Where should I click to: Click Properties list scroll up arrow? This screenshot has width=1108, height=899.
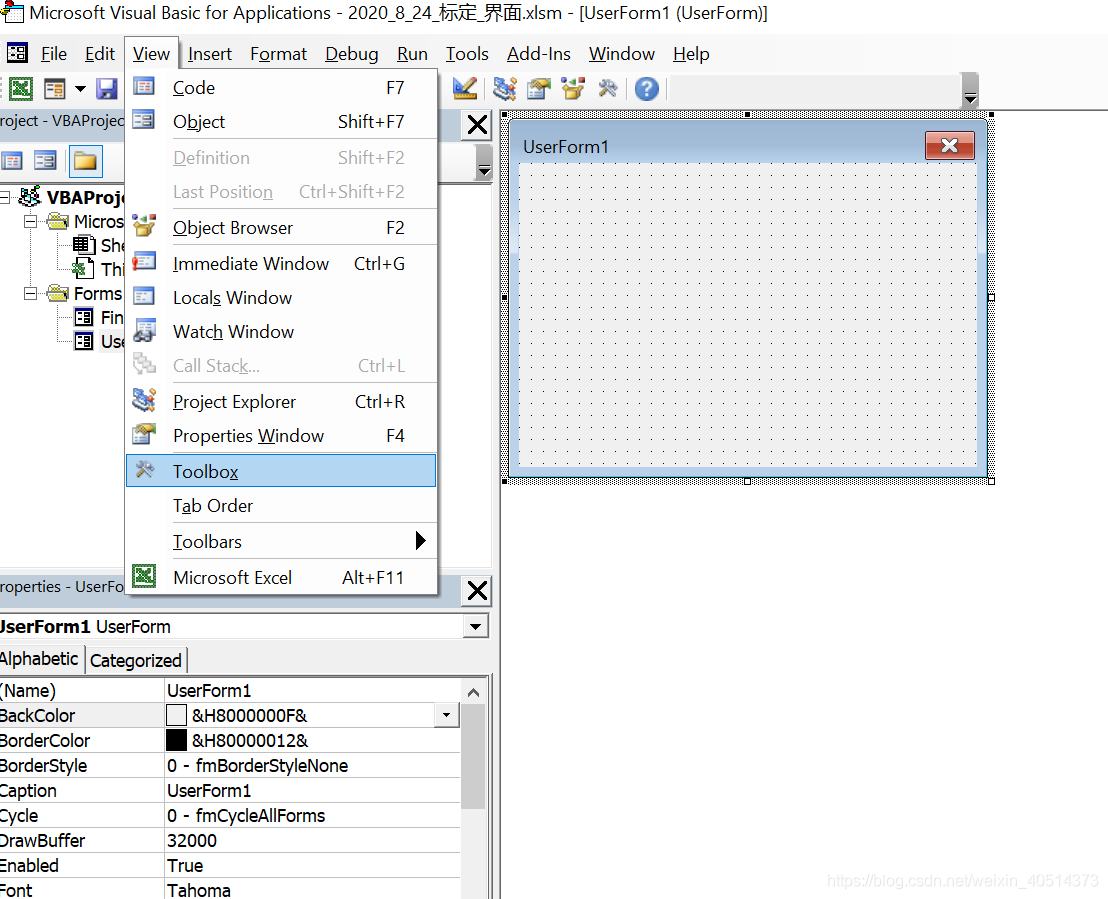click(x=473, y=692)
